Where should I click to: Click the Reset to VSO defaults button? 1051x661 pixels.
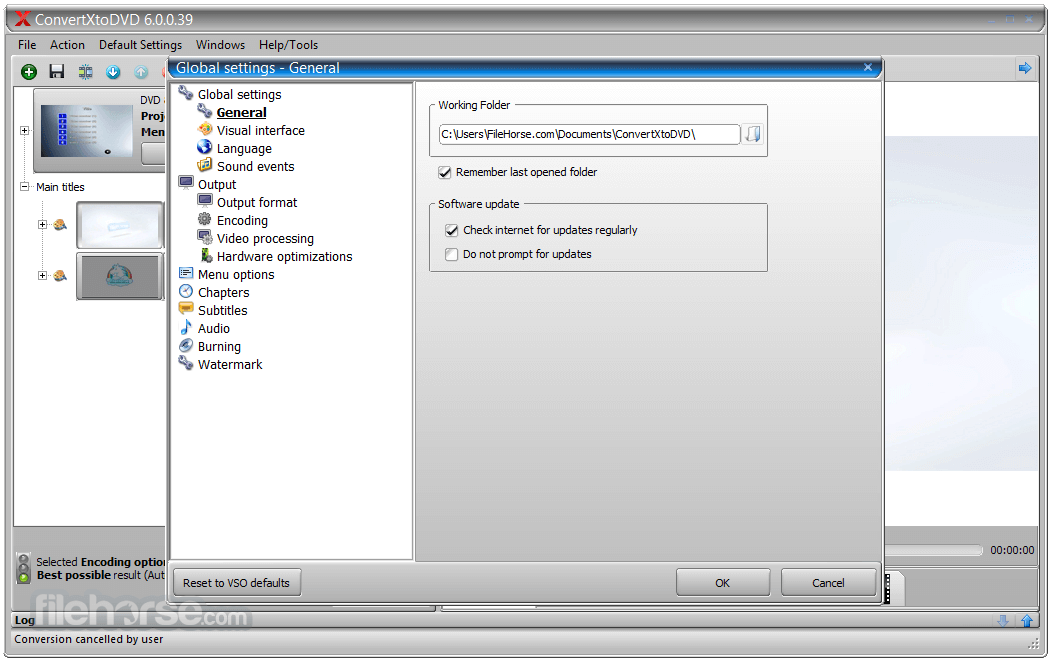237,583
